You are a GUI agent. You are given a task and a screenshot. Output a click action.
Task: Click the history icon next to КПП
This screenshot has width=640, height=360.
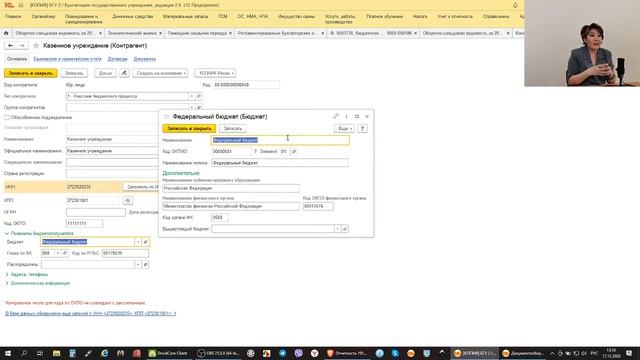point(128,200)
